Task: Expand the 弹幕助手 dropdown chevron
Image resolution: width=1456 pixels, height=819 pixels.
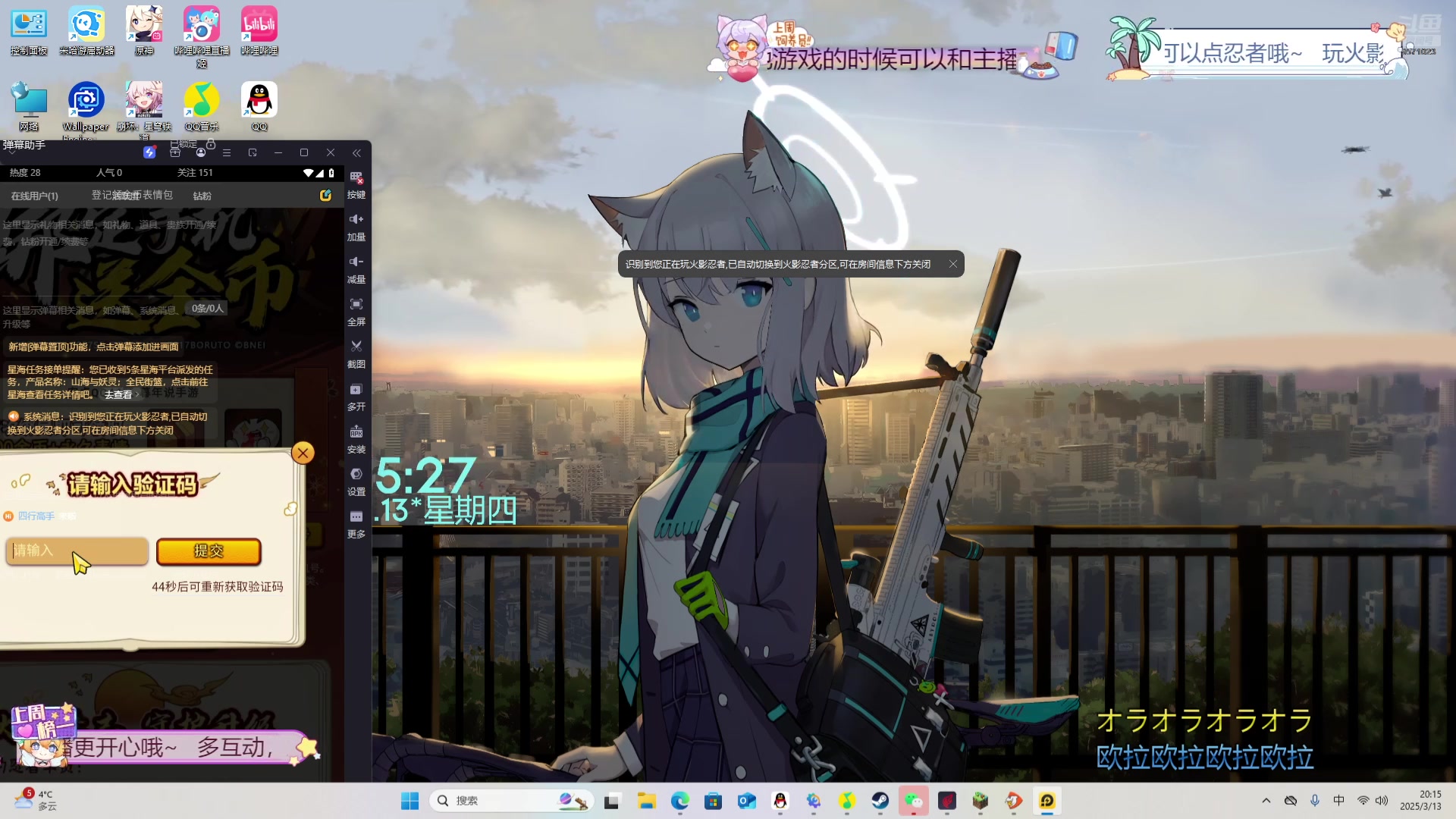Action: [x=12, y=154]
